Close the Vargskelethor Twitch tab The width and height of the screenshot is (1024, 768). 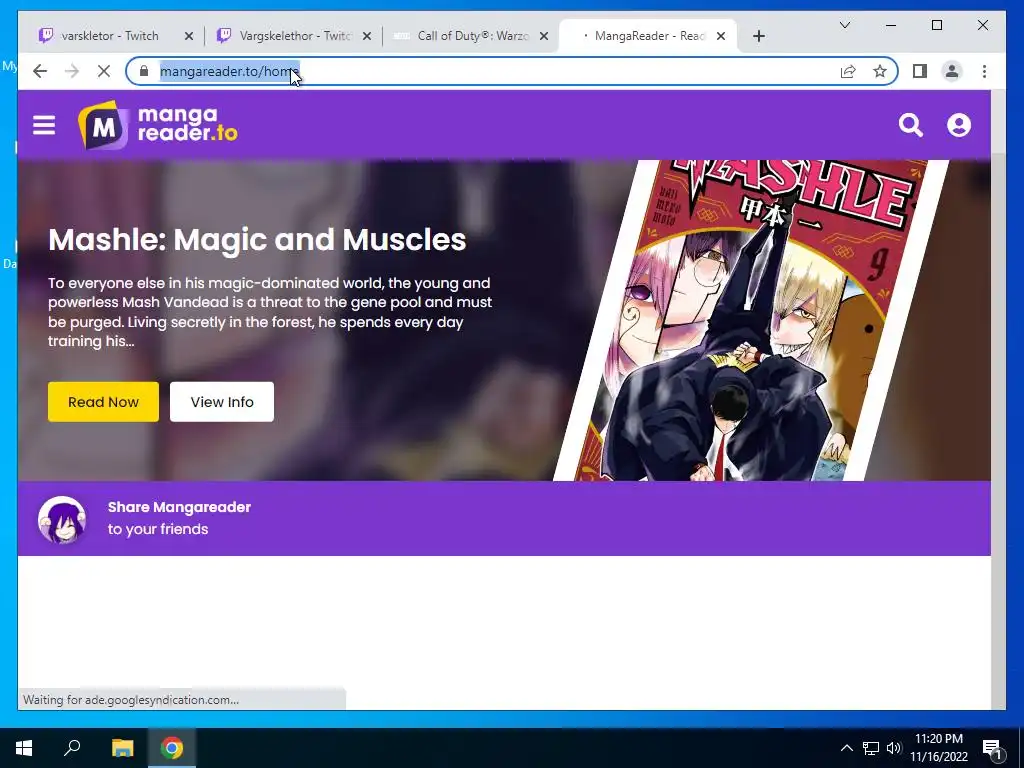click(367, 36)
